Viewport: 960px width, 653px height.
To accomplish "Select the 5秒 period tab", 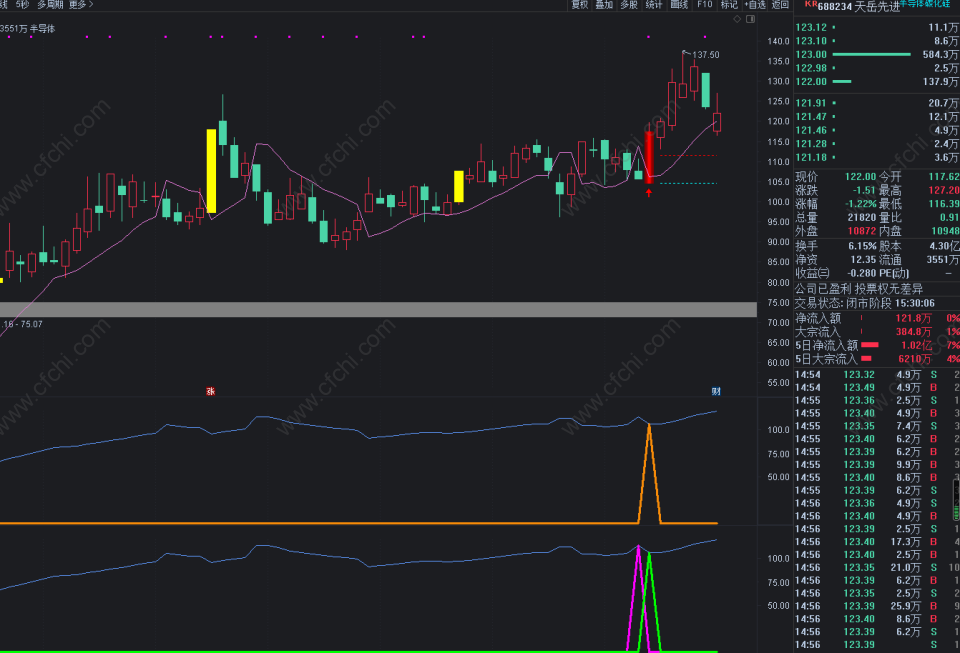I will (22, 4).
